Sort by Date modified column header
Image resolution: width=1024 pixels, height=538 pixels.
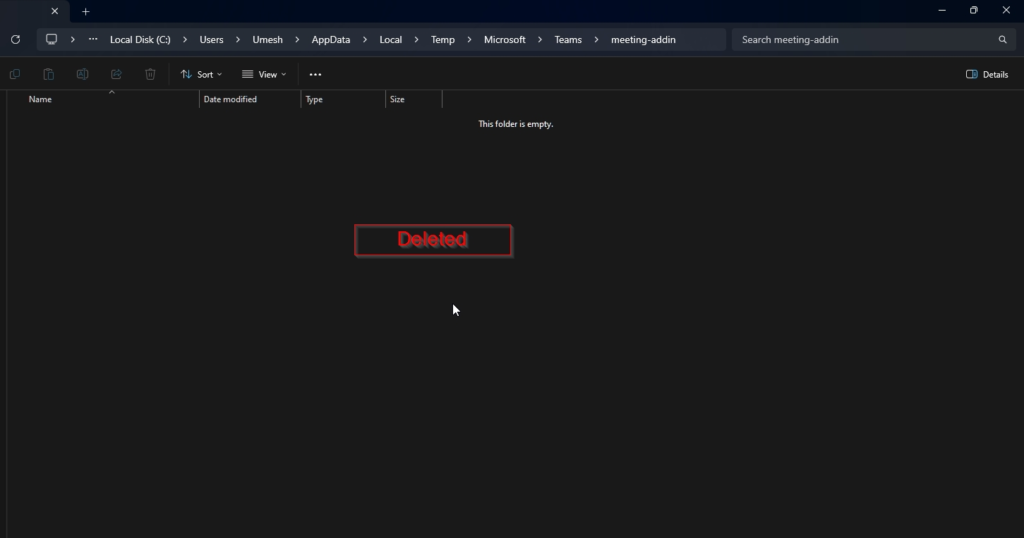[x=249, y=99]
